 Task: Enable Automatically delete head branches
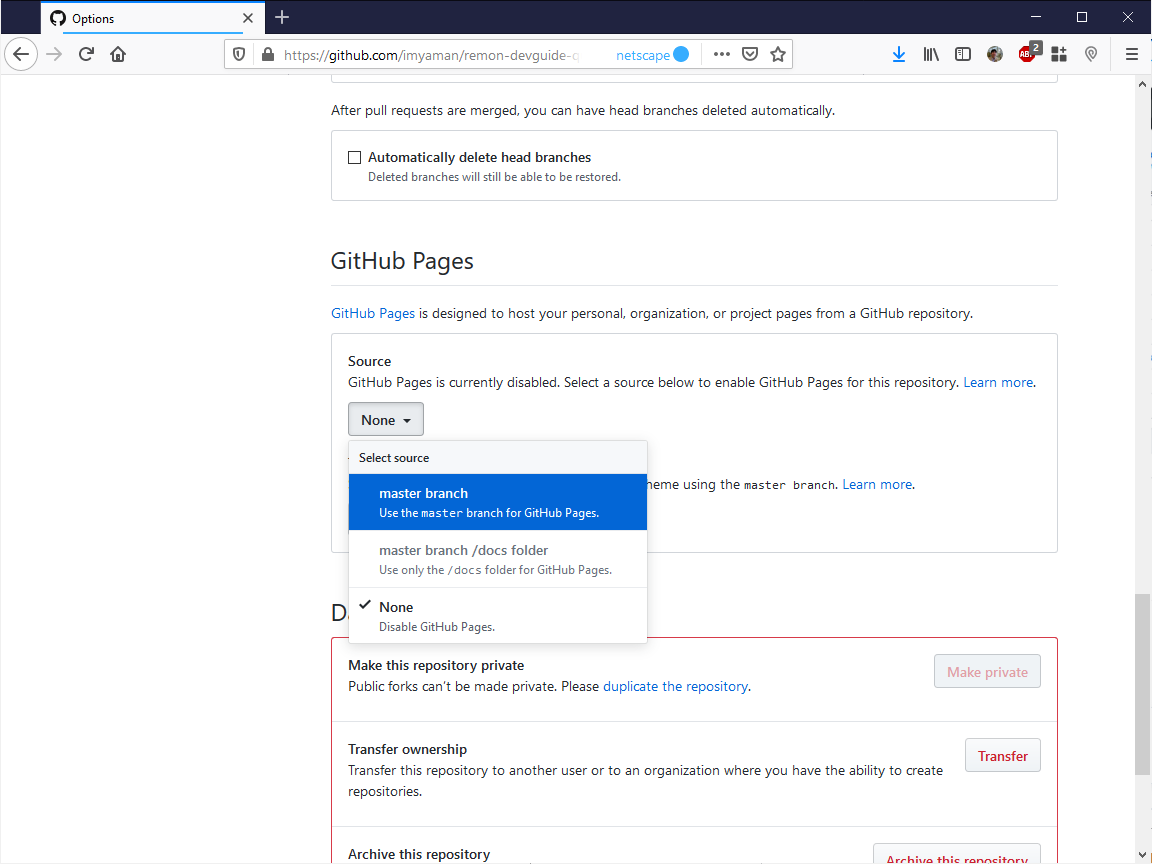pyautogui.click(x=354, y=157)
